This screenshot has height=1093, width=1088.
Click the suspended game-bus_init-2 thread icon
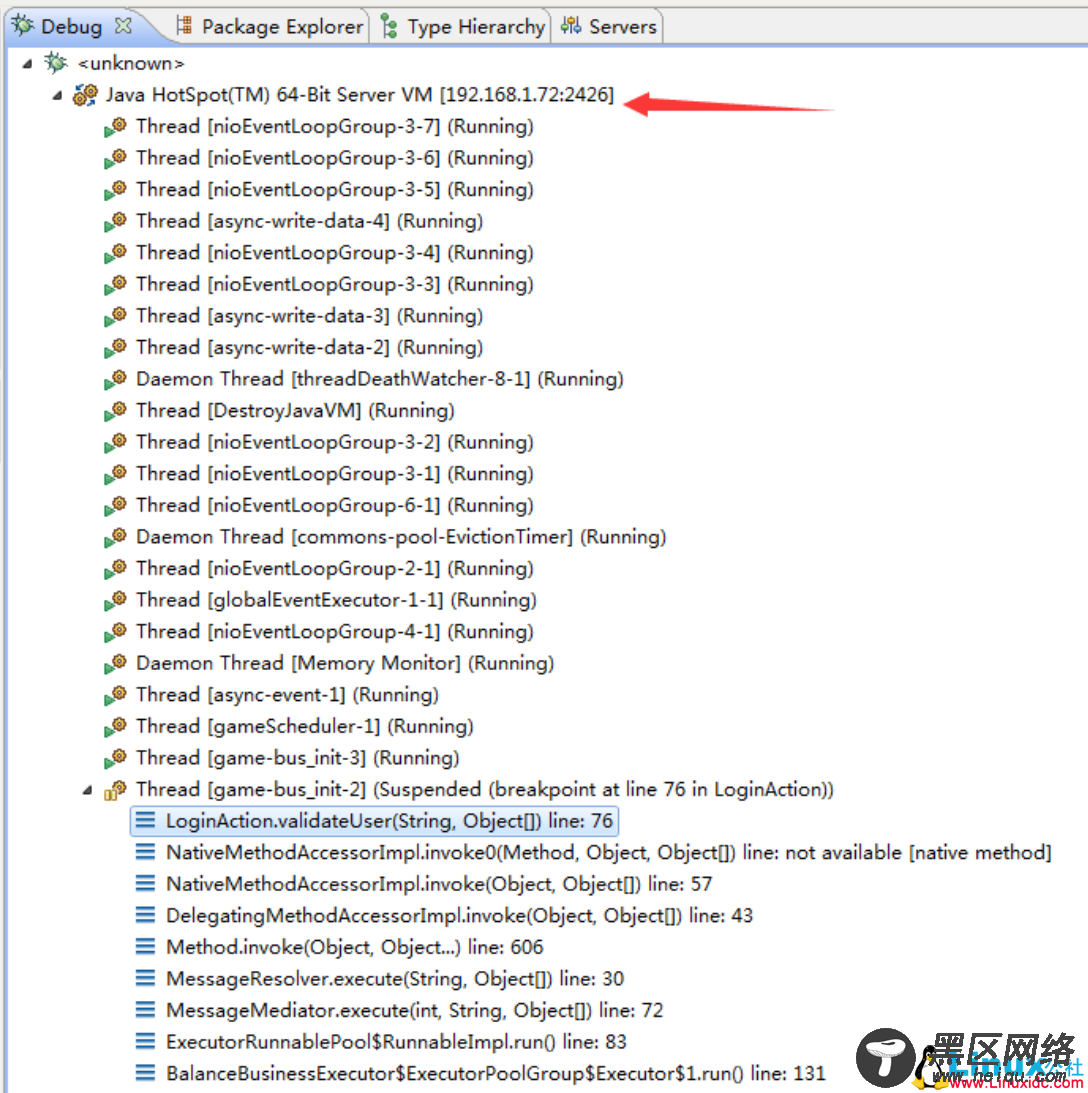pyautogui.click(x=116, y=790)
